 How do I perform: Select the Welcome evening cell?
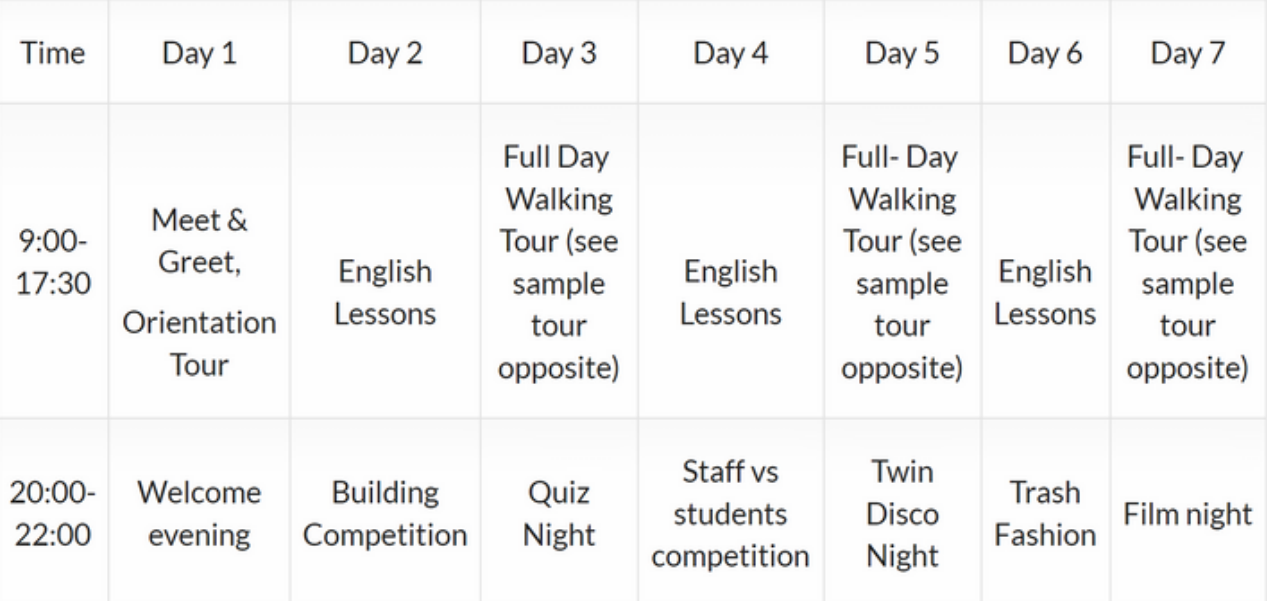coord(200,513)
